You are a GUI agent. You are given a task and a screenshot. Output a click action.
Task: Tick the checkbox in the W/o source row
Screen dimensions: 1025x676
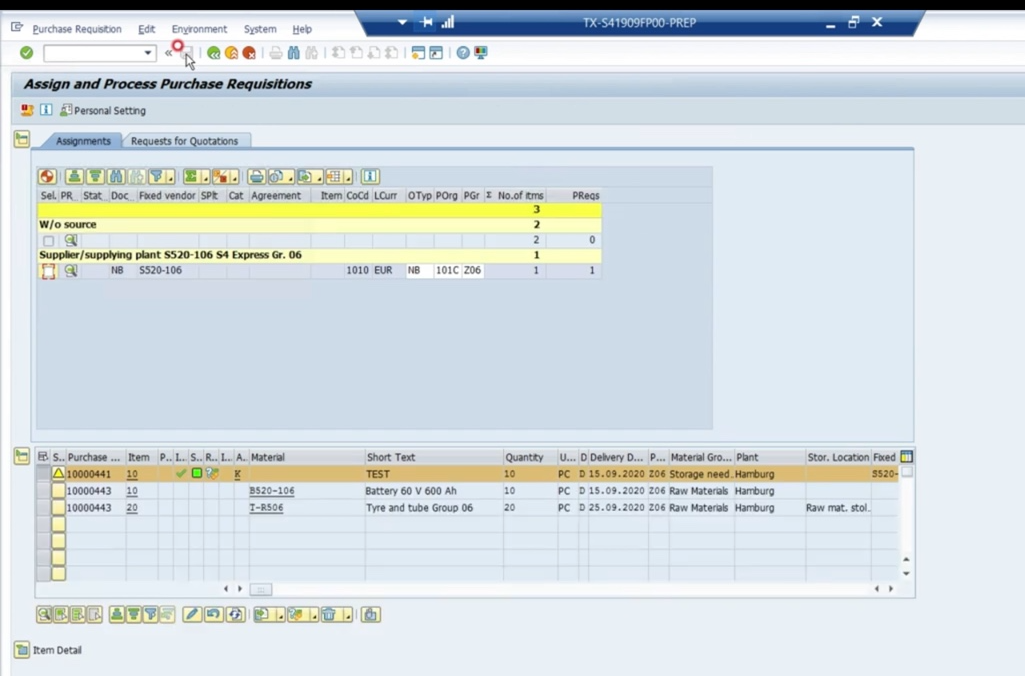click(x=48, y=241)
